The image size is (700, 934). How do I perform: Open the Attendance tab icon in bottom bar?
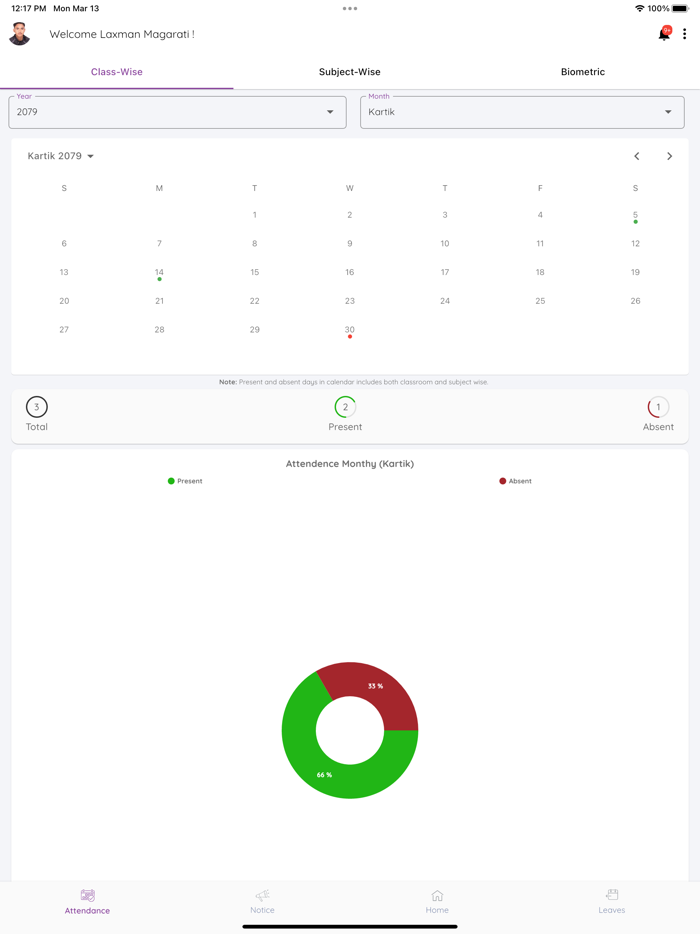(88, 895)
